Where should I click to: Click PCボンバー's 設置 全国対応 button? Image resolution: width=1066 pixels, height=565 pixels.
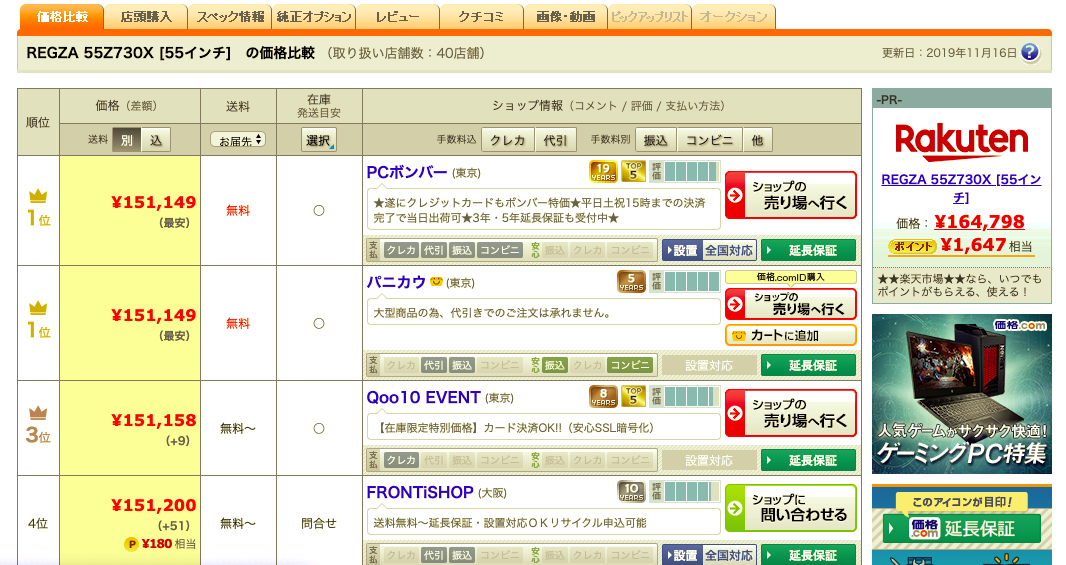pos(709,250)
